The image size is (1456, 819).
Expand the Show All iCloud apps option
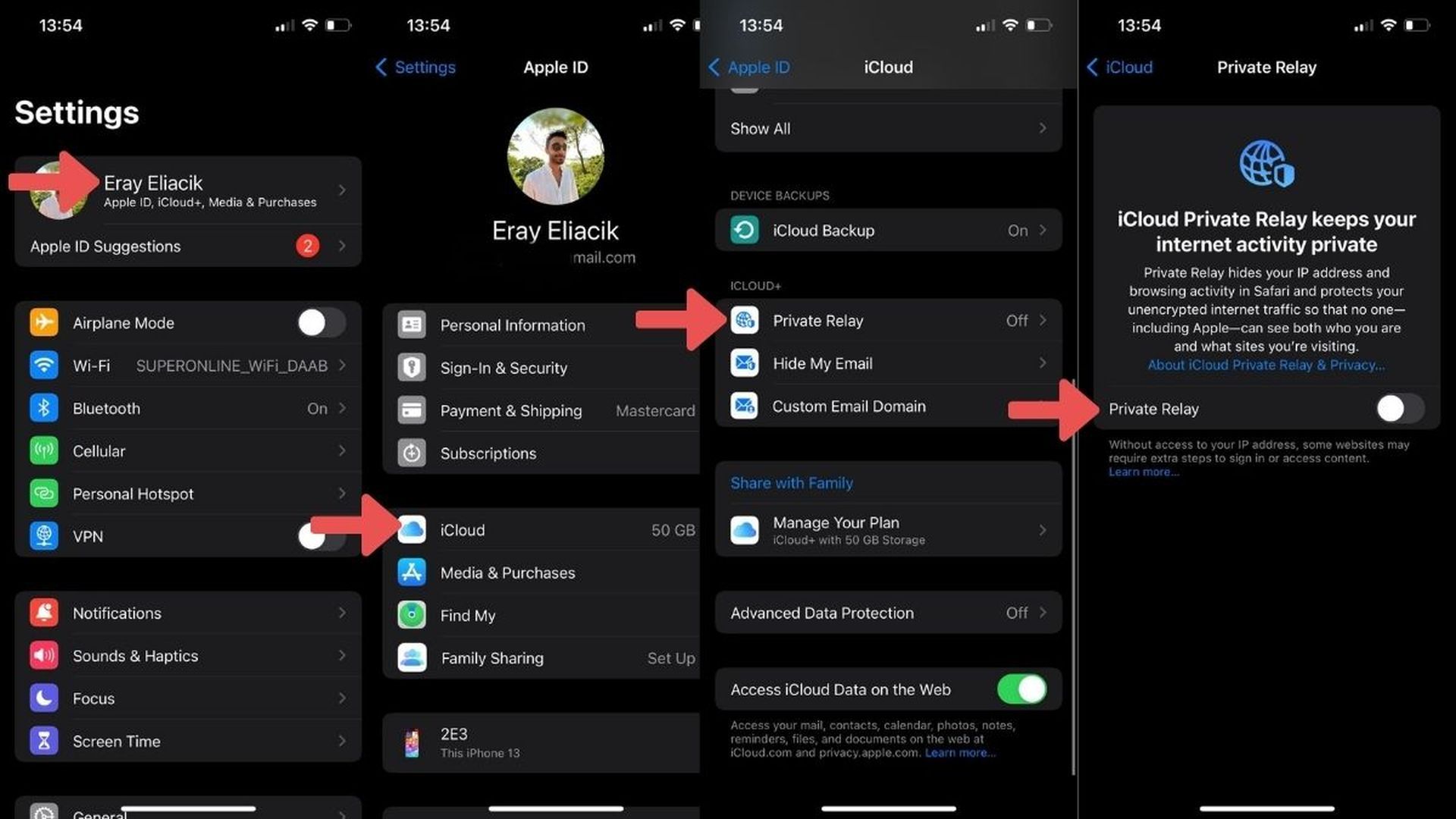tap(887, 128)
